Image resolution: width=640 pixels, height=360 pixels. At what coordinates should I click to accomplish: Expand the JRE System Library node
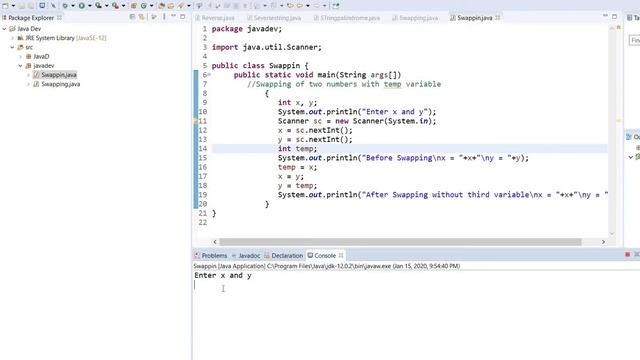coord(12,38)
